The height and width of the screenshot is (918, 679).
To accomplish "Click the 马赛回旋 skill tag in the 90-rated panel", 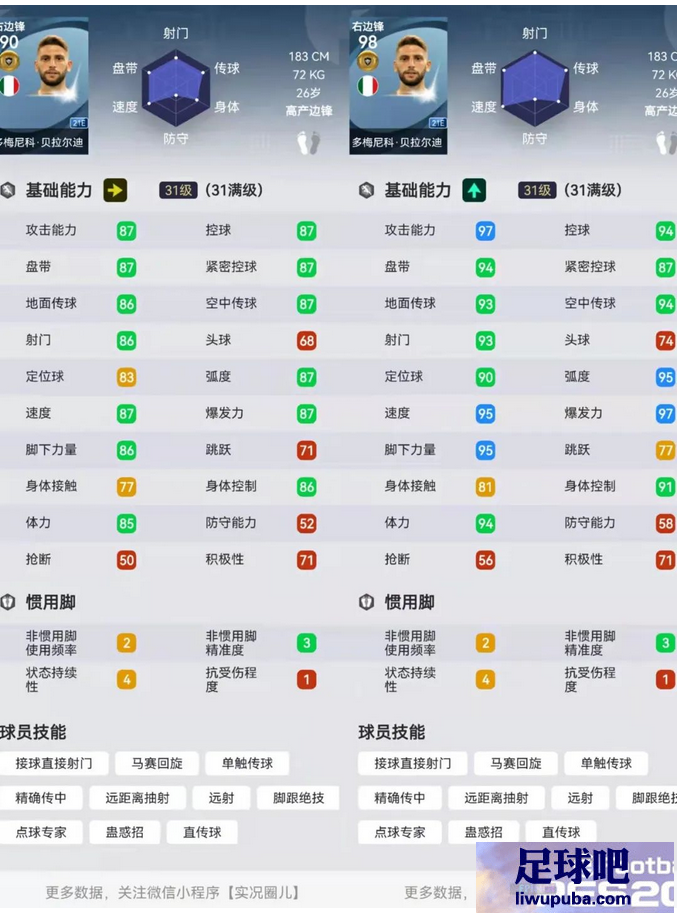I will coord(157,763).
